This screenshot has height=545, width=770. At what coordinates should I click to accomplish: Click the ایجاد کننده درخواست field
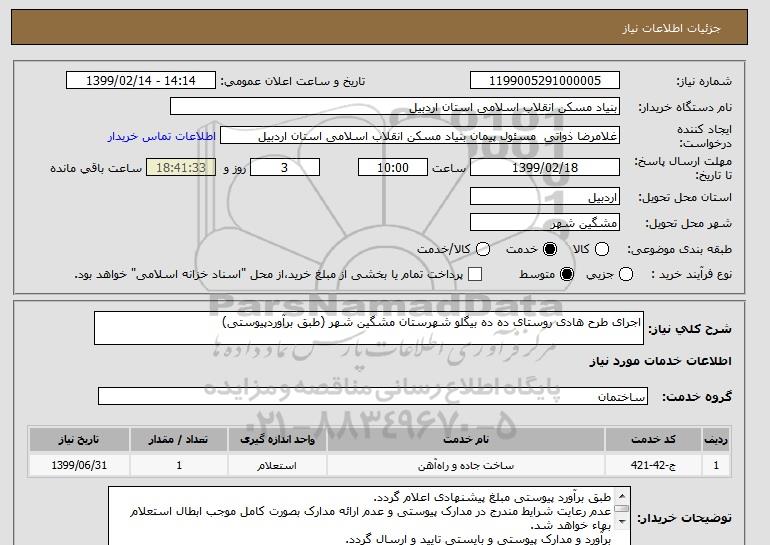click(x=420, y=136)
